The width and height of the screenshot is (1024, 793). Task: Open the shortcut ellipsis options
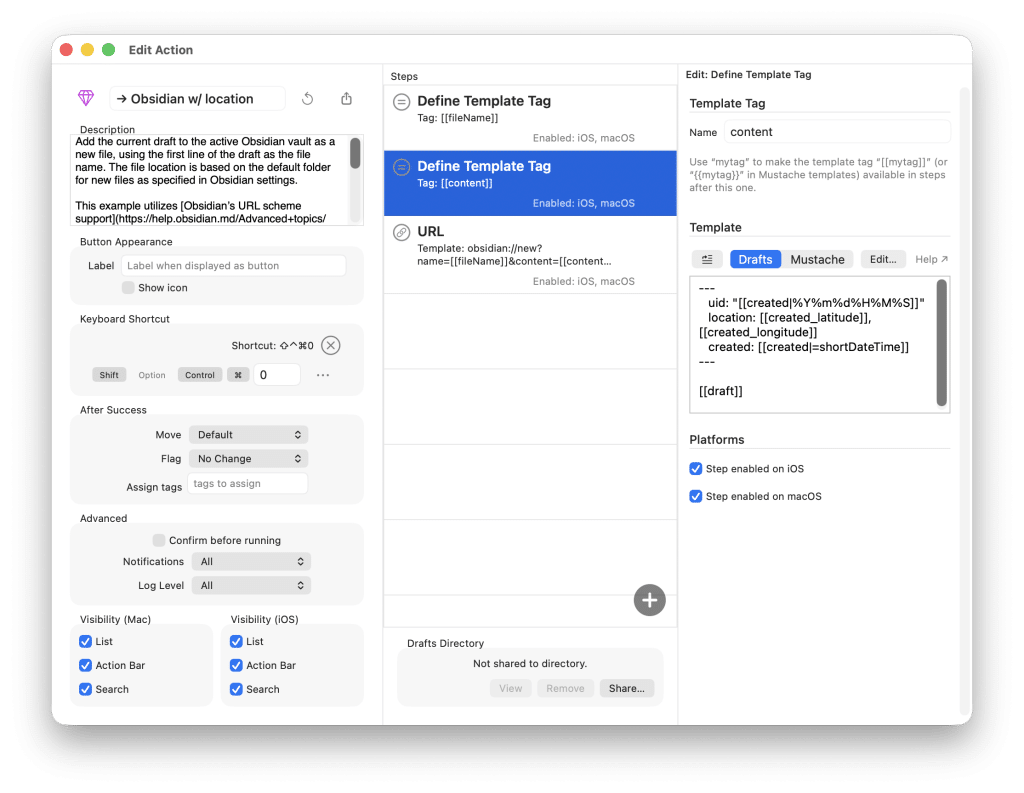[323, 375]
